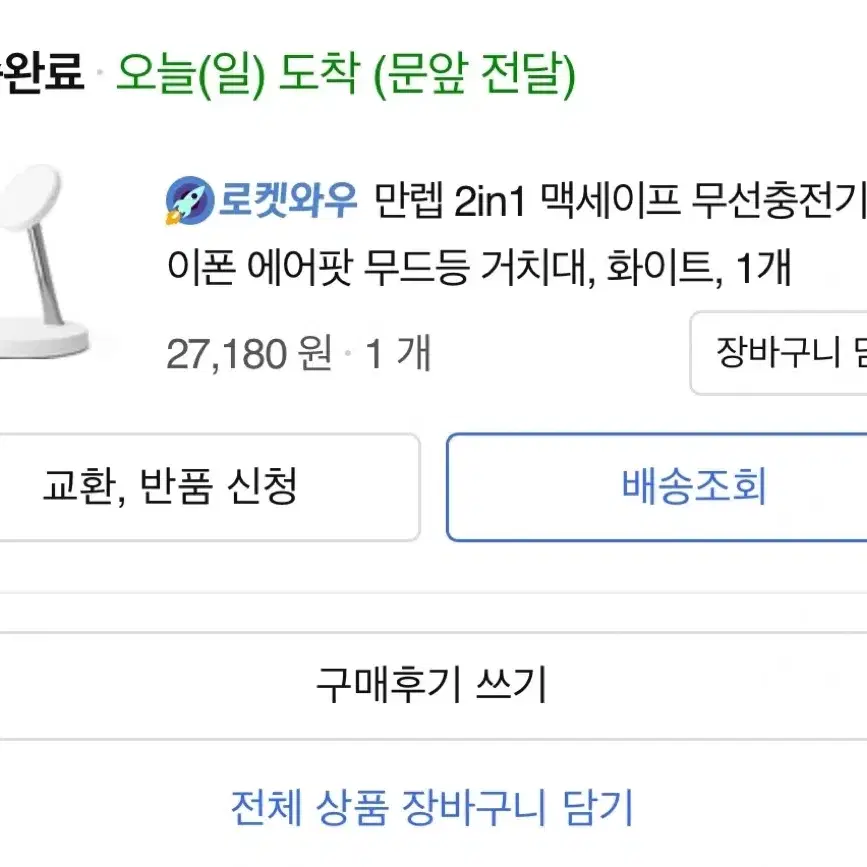Click the 완료 delivery status label
Image resolution: width=867 pixels, height=867 pixels.
pyautogui.click(x=41, y=72)
